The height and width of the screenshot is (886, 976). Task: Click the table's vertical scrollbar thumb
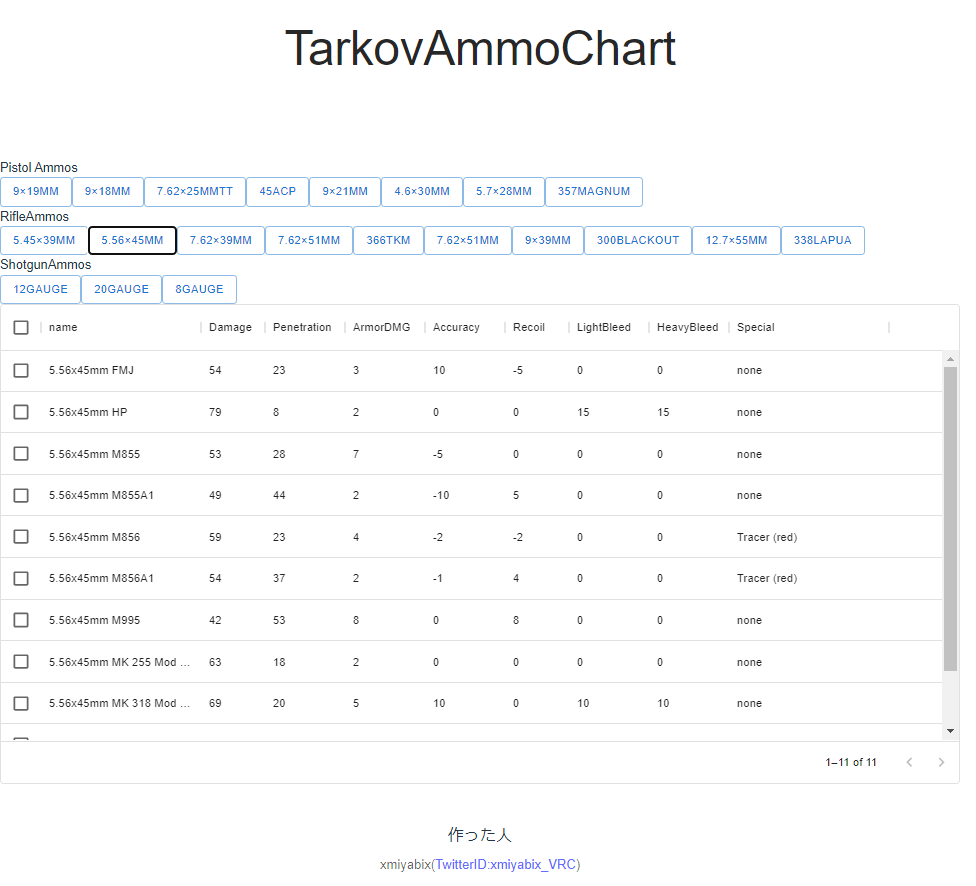point(950,519)
